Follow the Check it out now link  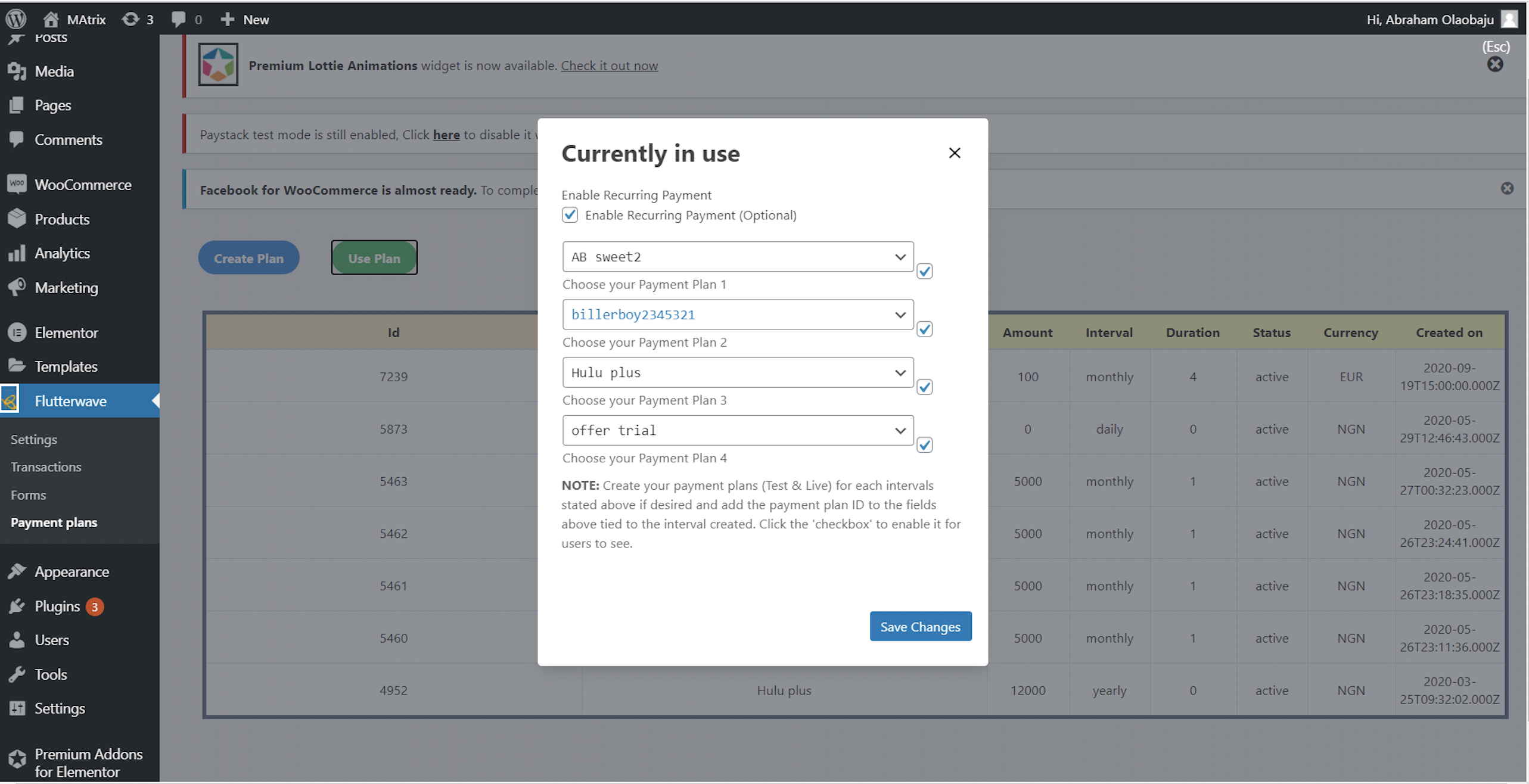tap(609, 66)
